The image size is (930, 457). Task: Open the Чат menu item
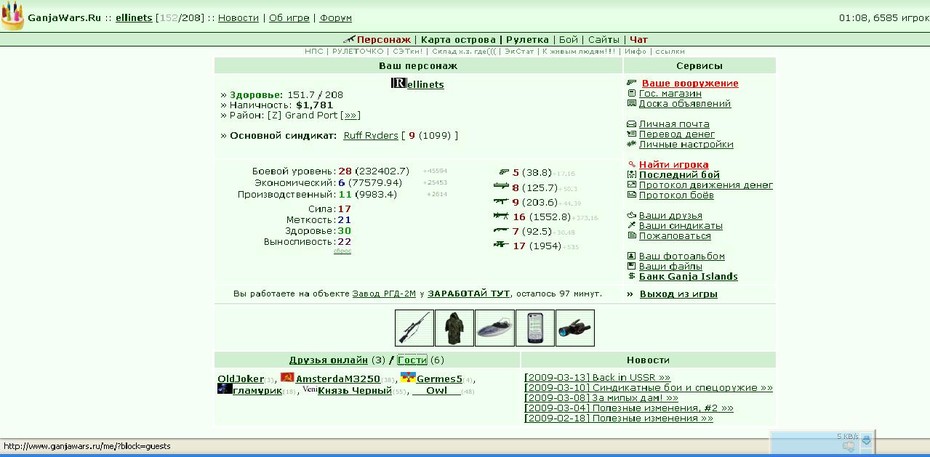pyautogui.click(x=639, y=40)
